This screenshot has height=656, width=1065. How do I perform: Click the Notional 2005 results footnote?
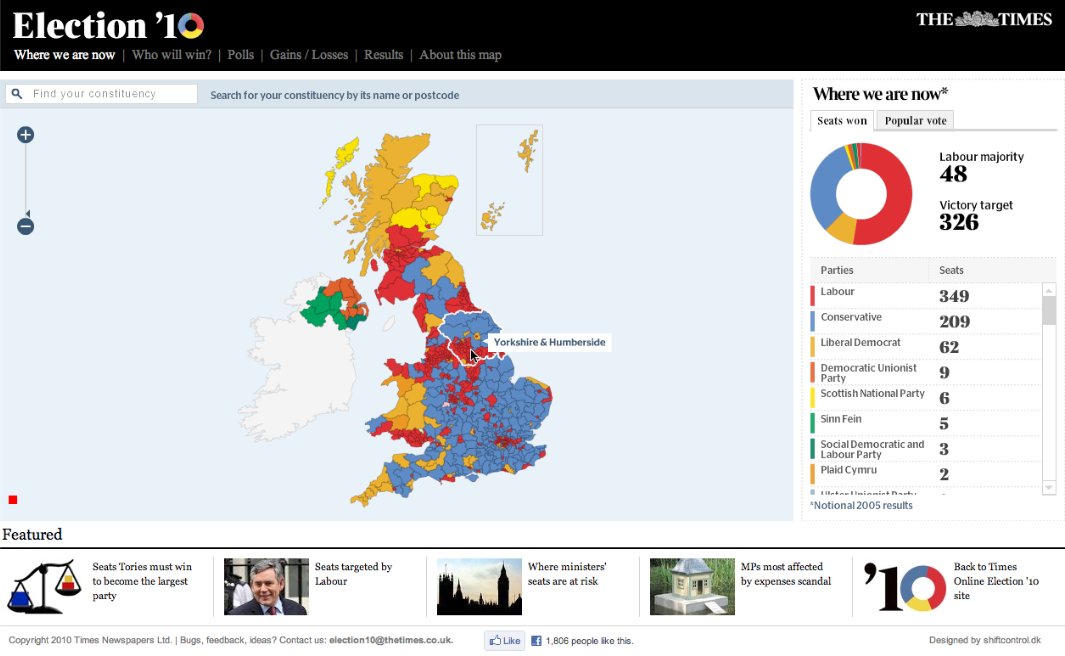coord(861,505)
